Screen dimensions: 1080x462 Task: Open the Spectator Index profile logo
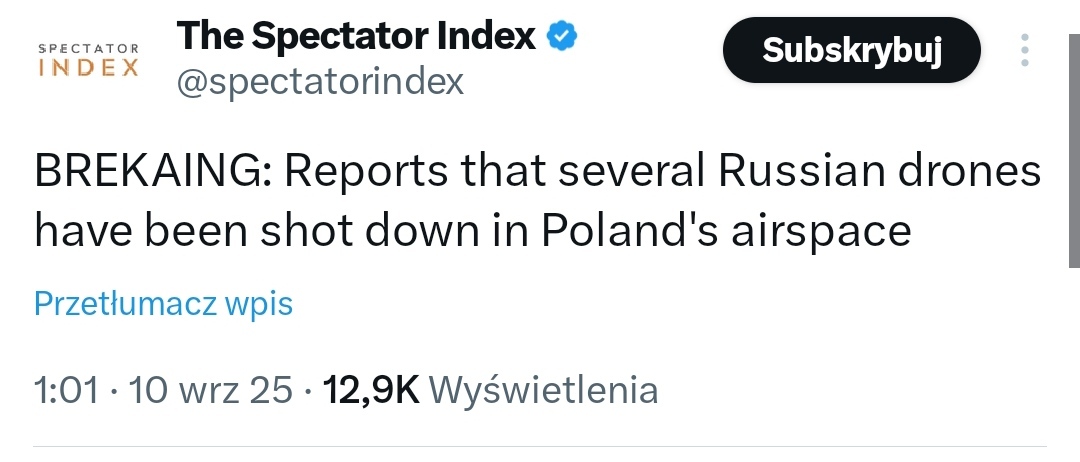click(88, 59)
